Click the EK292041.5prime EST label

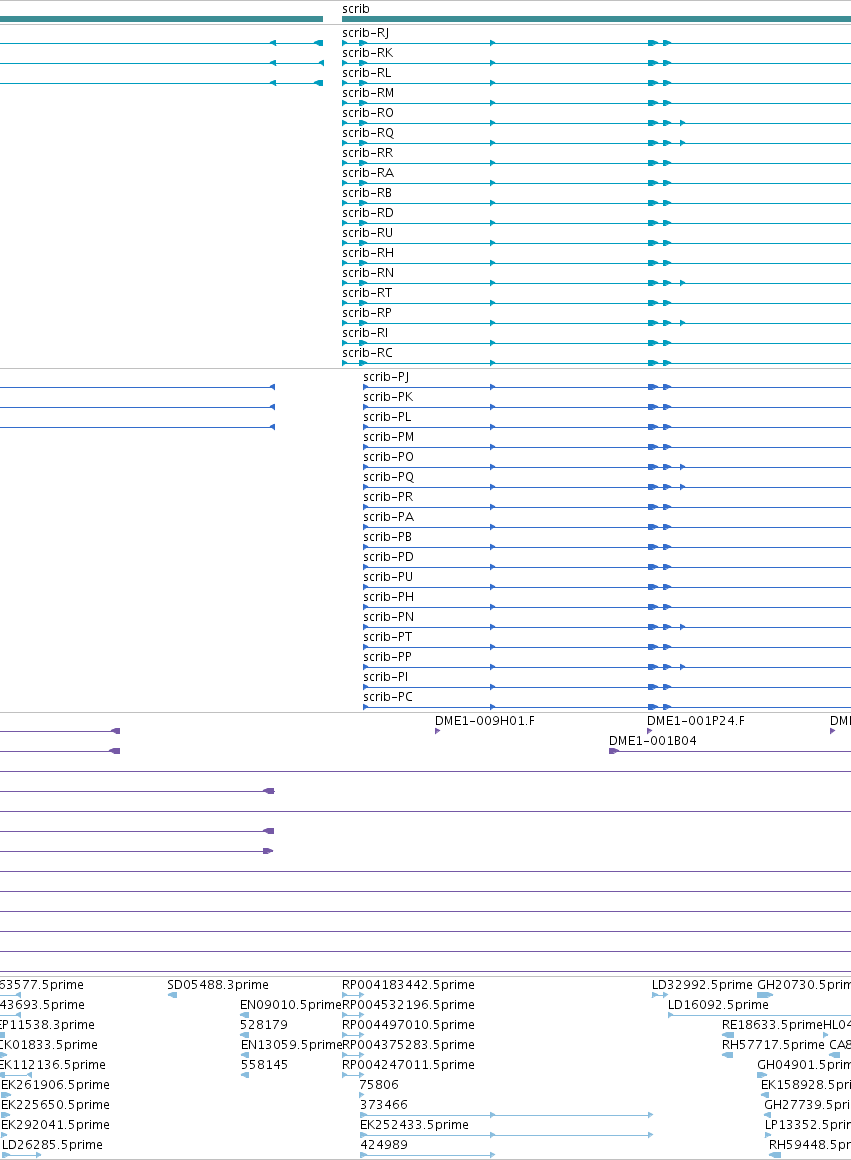(x=56, y=1124)
